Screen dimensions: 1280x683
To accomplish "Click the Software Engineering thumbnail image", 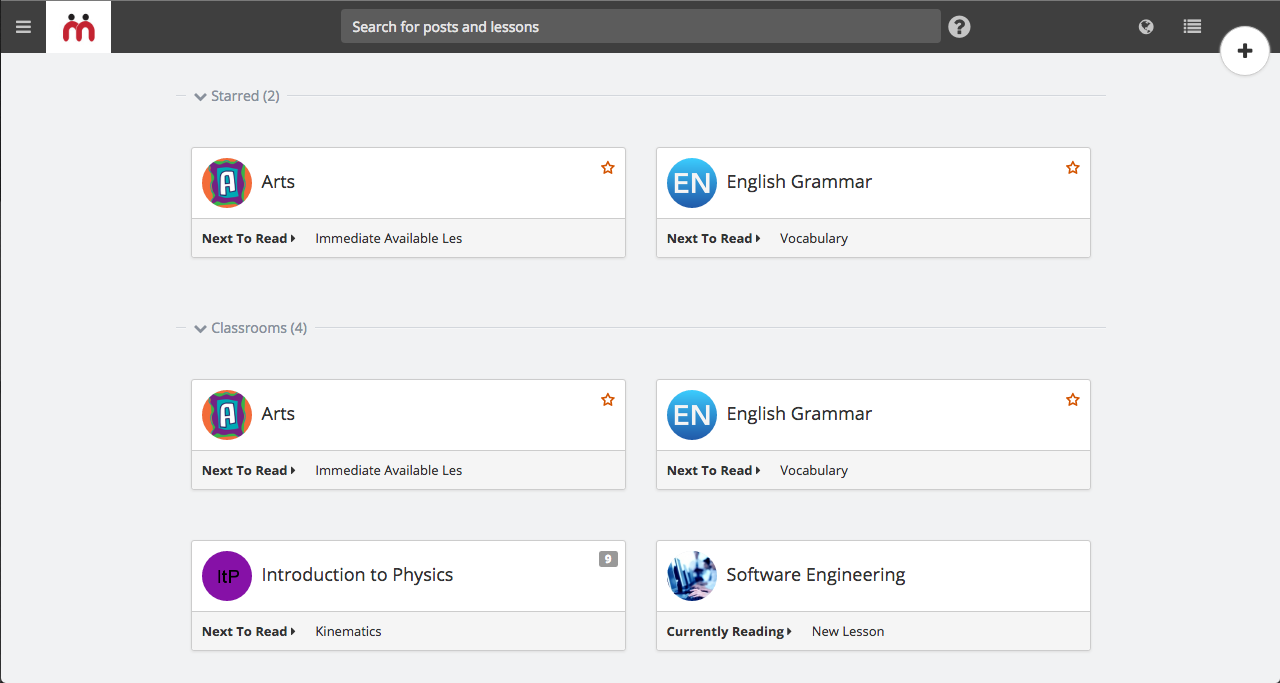I will click(x=692, y=576).
